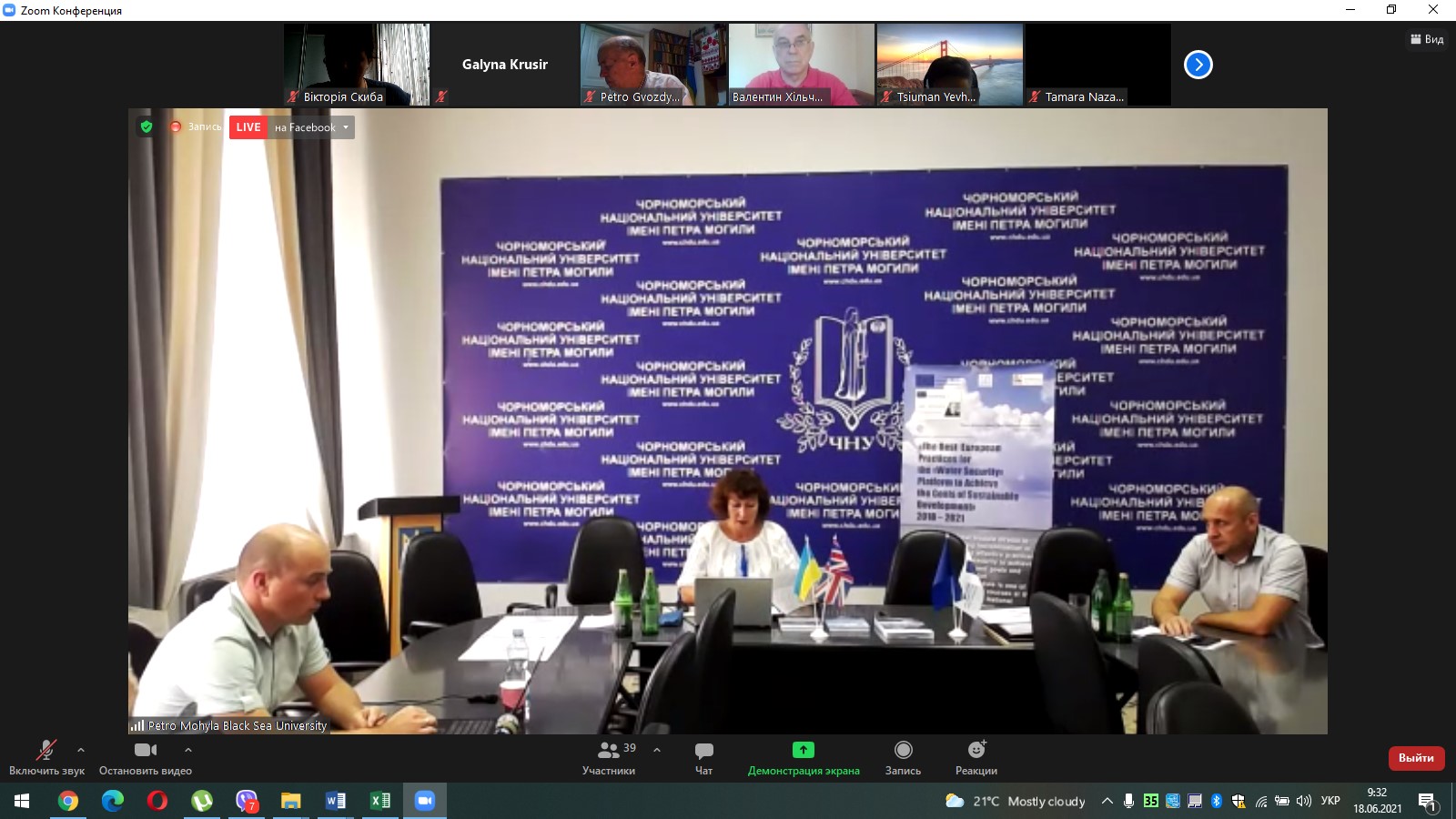This screenshot has height=819, width=1456.
Task: Select Petro Gvozdy video thumbnail
Action: 653,65
